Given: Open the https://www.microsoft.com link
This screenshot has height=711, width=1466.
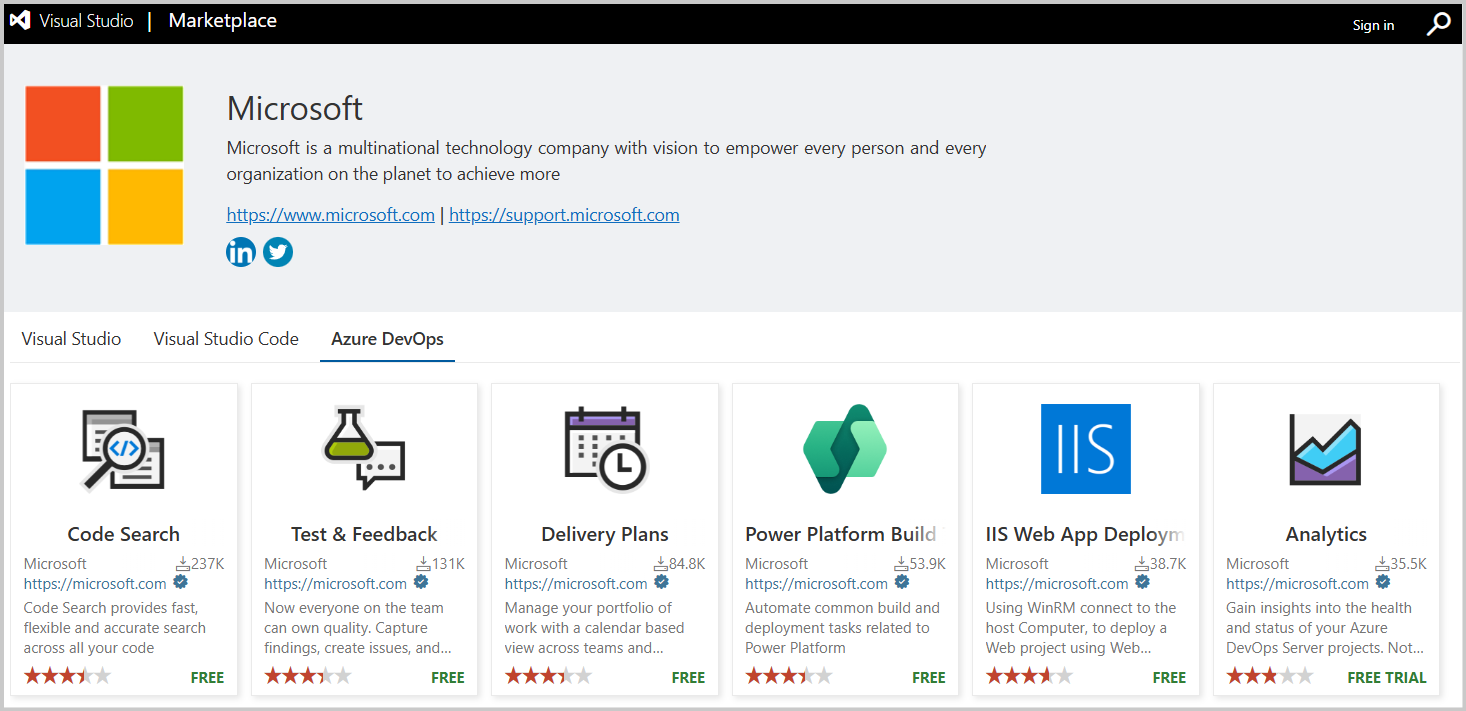Looking at the screenshot, I should (330, 215).
